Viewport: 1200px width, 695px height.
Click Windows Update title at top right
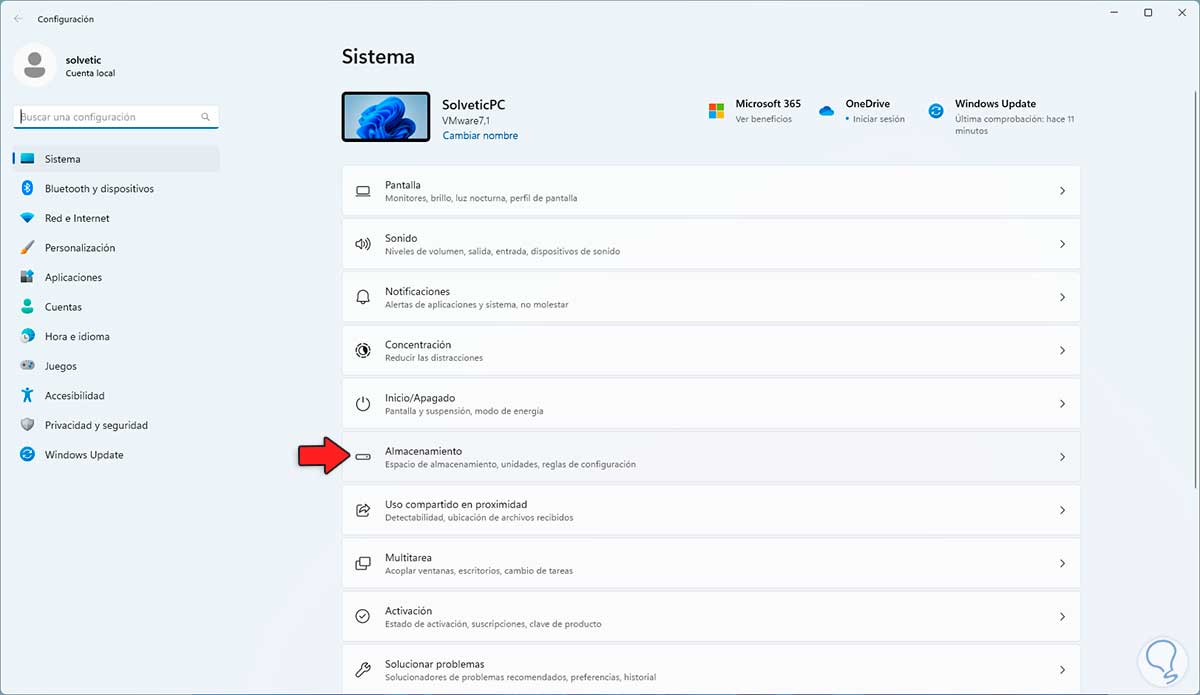tap(995, 103)
